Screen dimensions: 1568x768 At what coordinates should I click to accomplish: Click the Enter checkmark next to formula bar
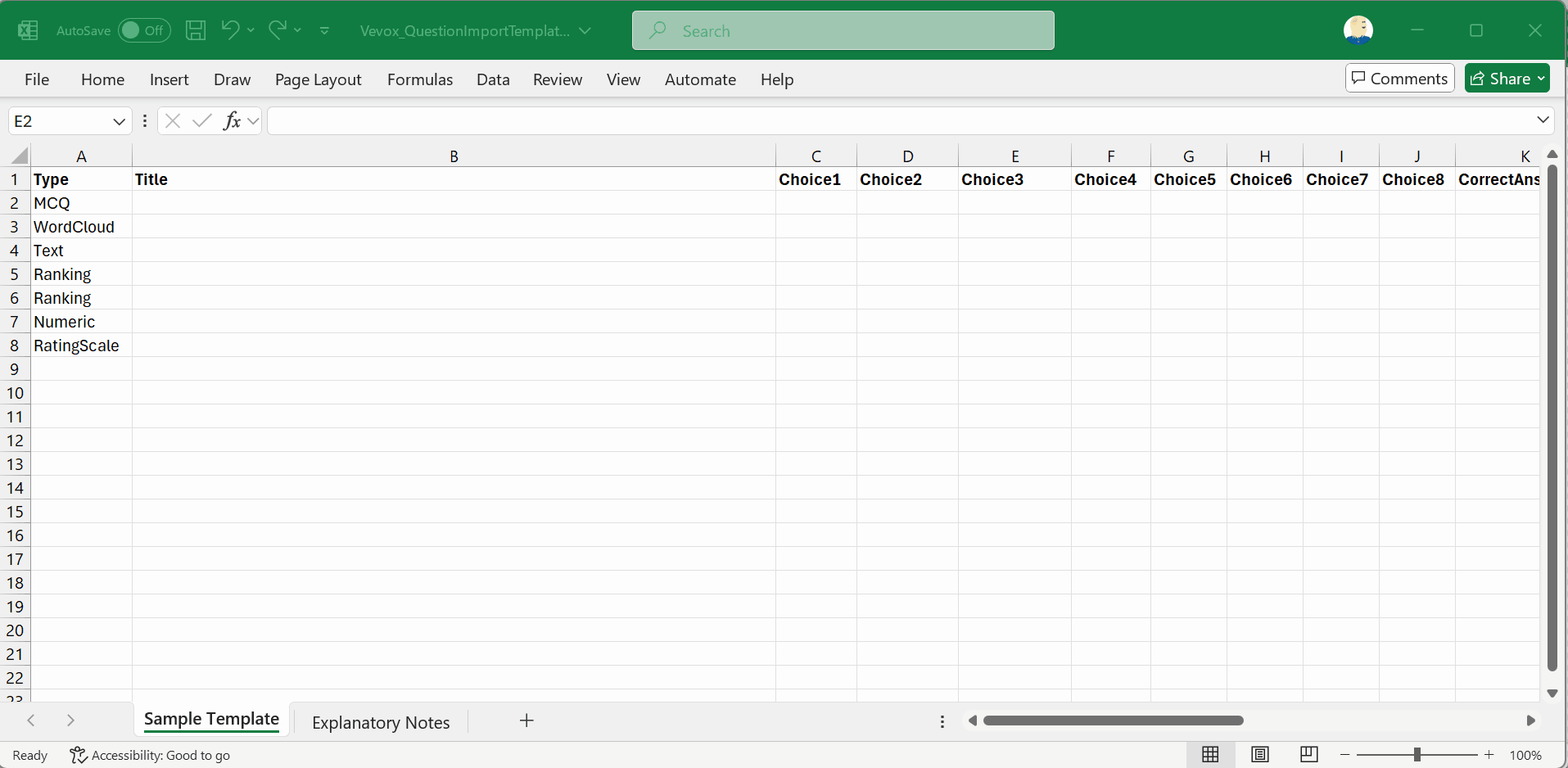click(x=201, y=120)
